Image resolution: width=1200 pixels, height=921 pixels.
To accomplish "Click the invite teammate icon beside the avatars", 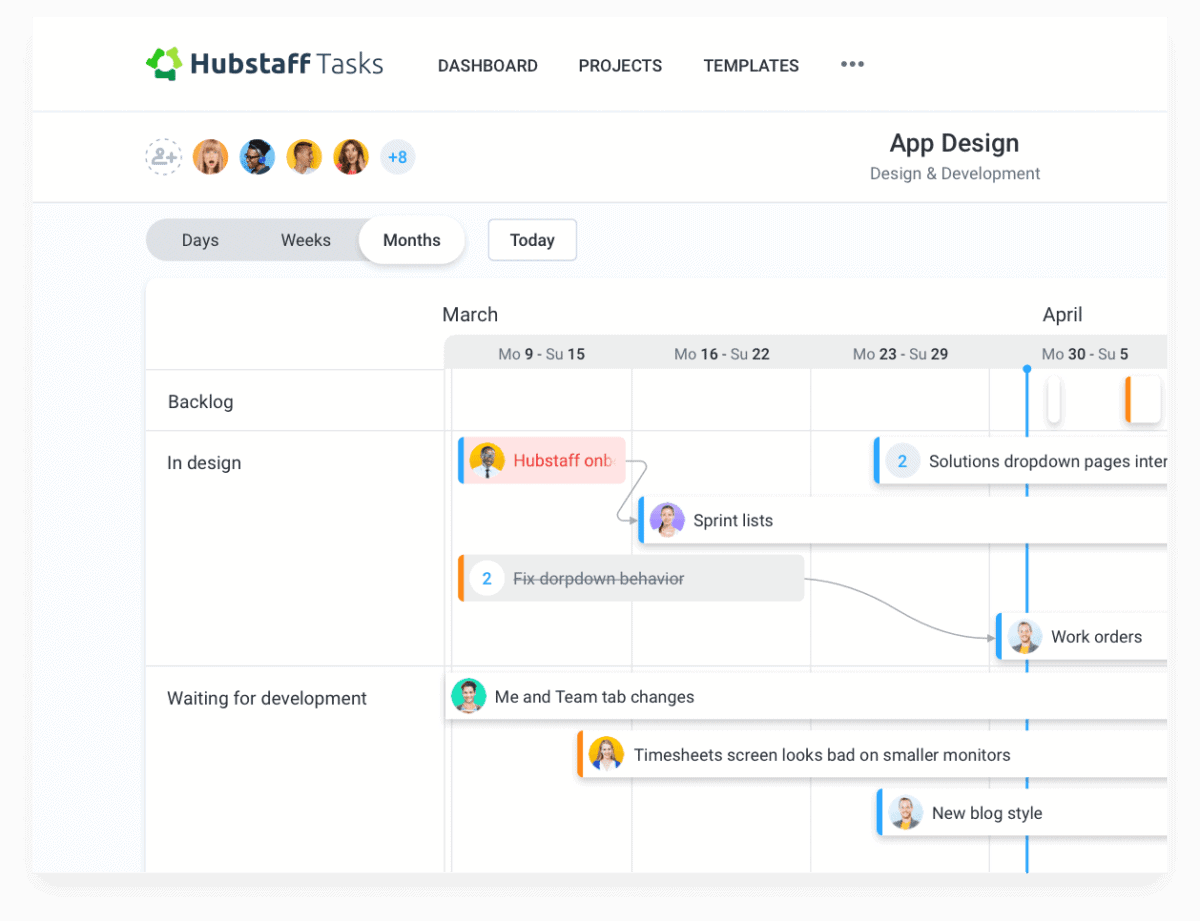I will [x=163, y=157].
